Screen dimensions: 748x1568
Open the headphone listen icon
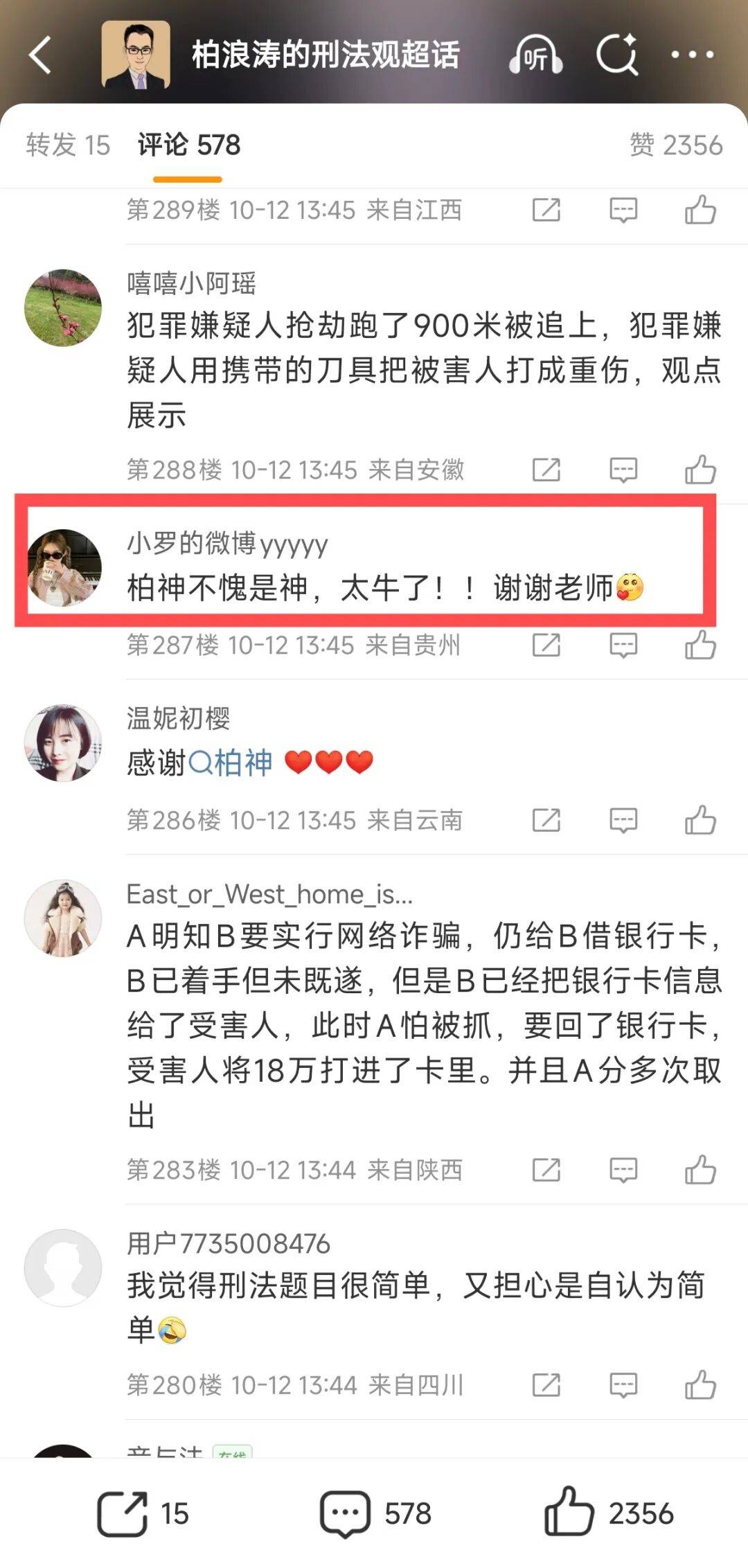[535, 55]
